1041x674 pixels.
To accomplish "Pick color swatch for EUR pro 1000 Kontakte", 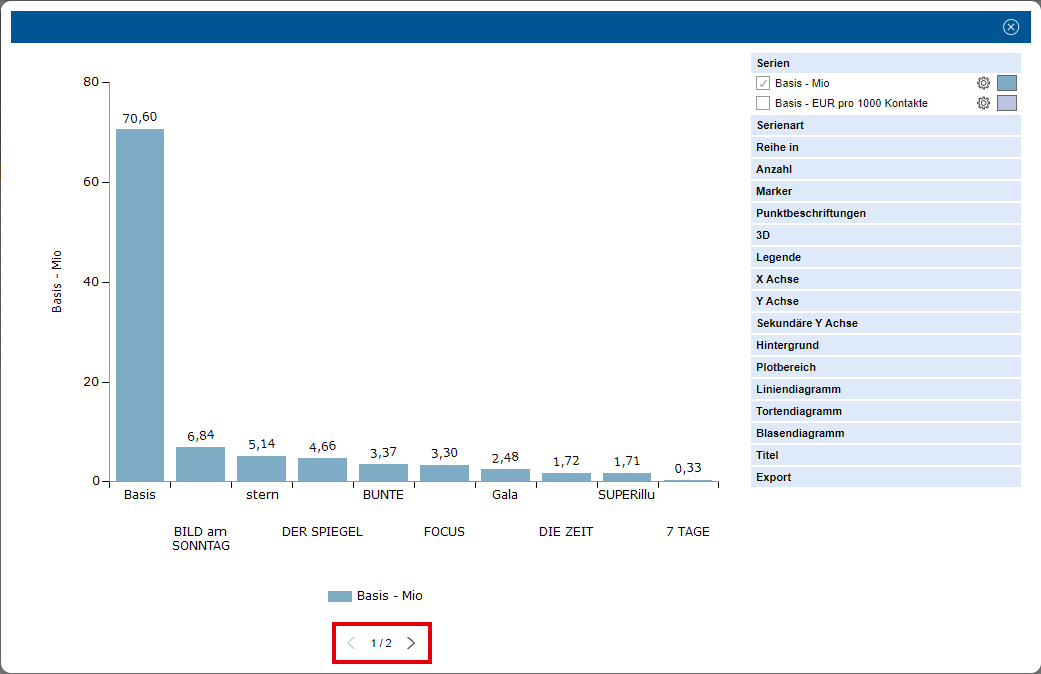I will 1006,103.
